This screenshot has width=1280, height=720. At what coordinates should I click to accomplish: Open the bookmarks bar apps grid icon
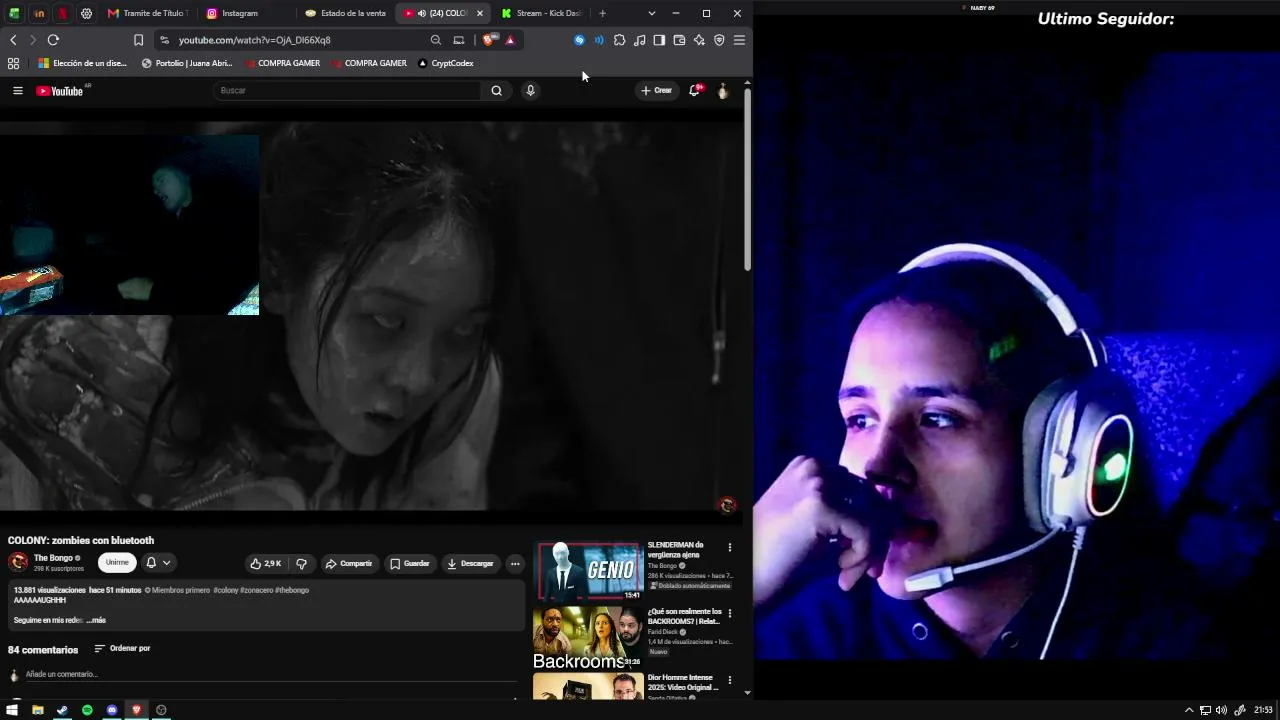pos(13,63)
